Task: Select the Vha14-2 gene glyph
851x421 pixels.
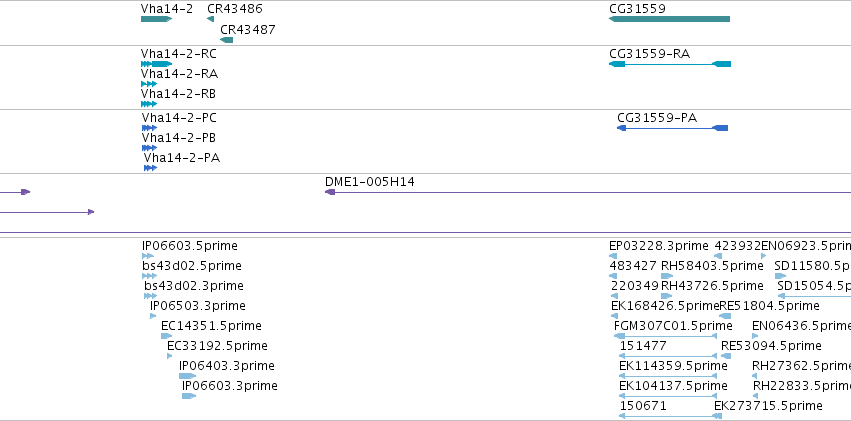Action: [x=156, y=19]
